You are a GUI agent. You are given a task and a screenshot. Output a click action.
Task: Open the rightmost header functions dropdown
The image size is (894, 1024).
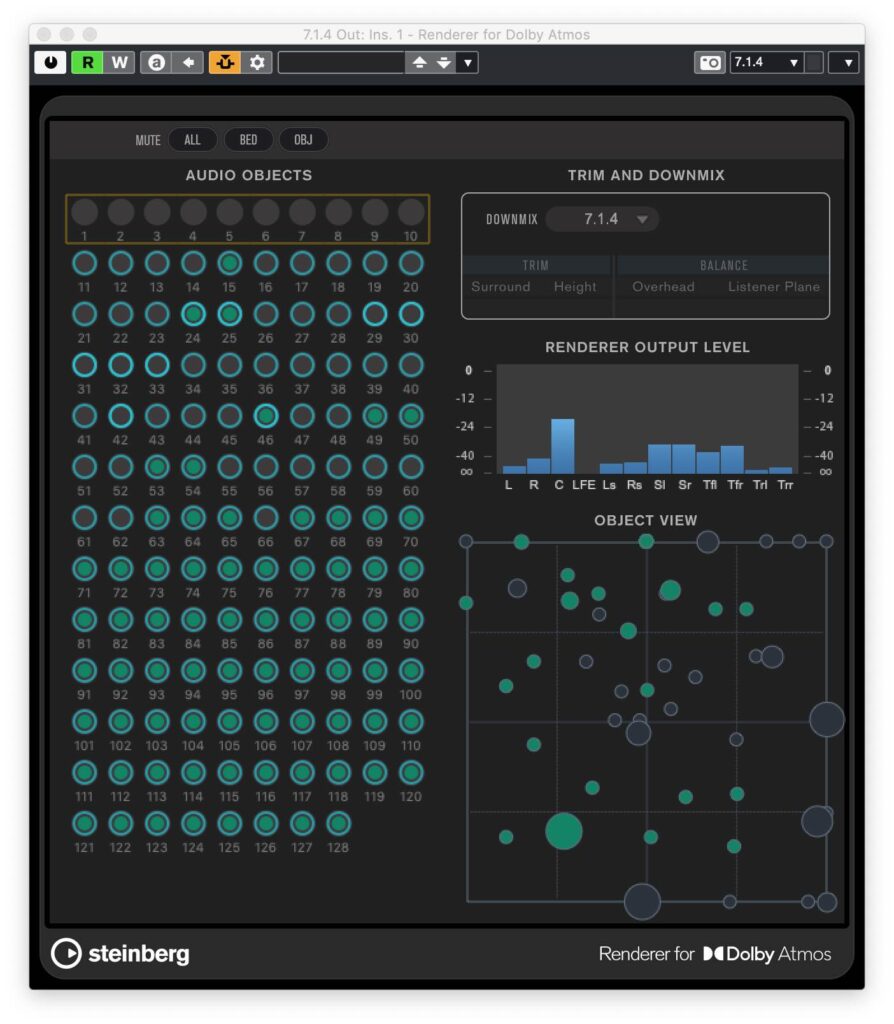click(x=844, y=63)
